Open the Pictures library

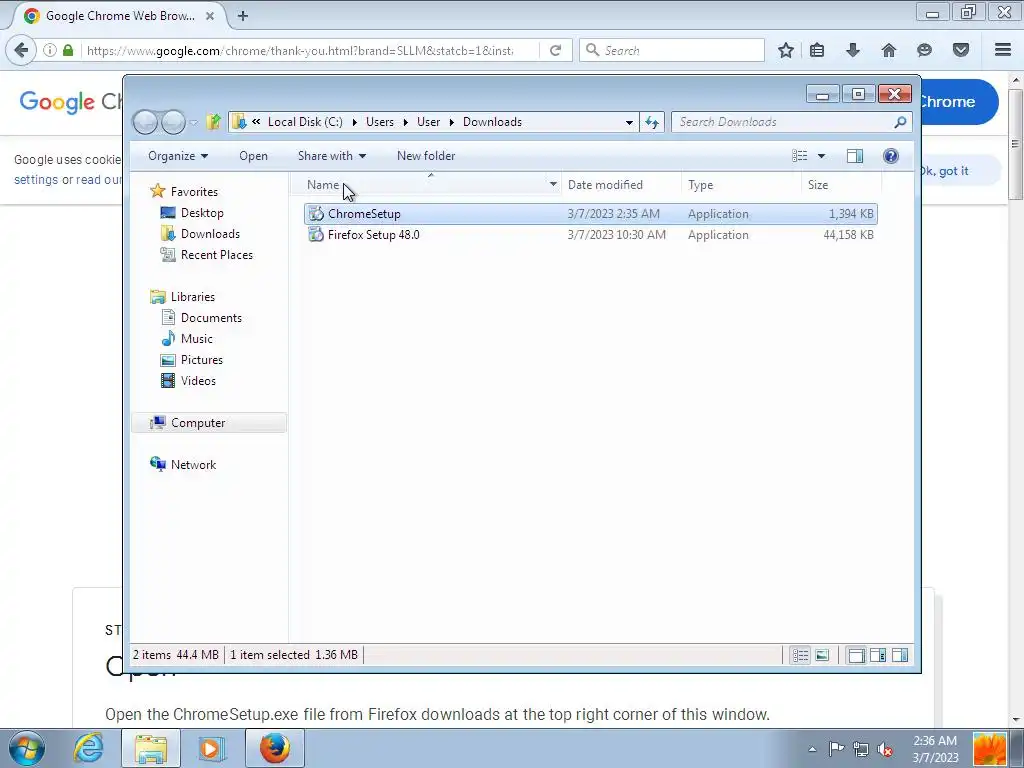[x=202, y=359]
